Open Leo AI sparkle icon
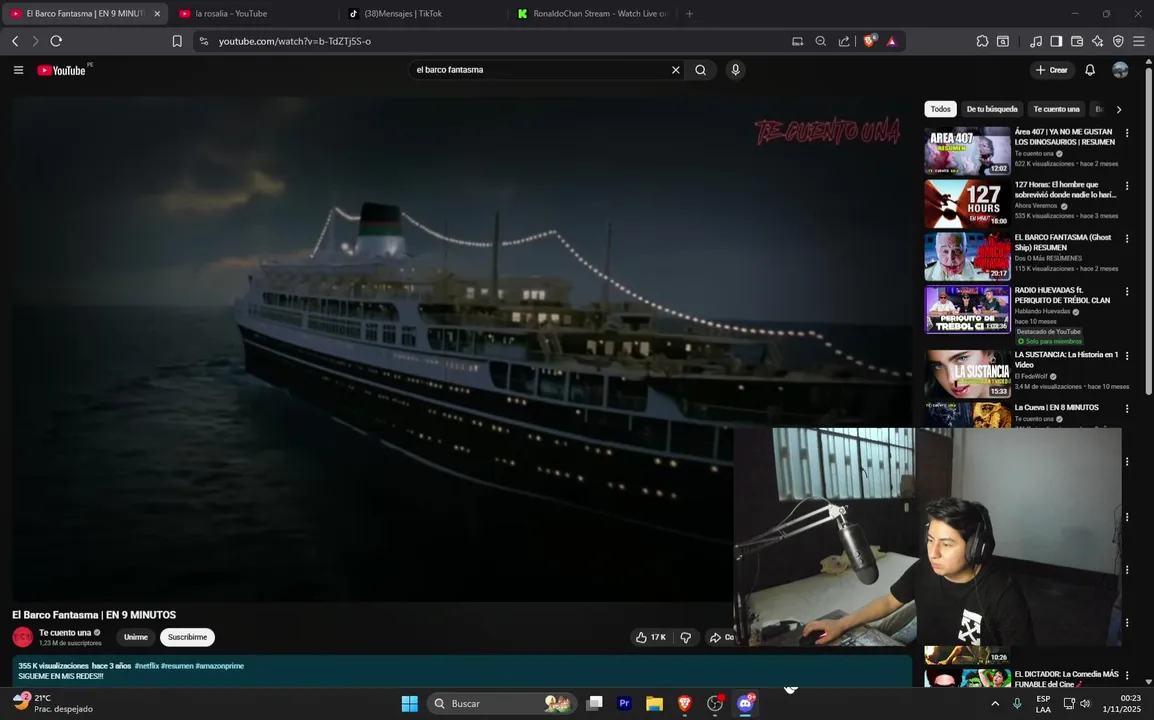Image resolution: width=1154 pixels, height=720 pixels. click(x=1097, y=41)
